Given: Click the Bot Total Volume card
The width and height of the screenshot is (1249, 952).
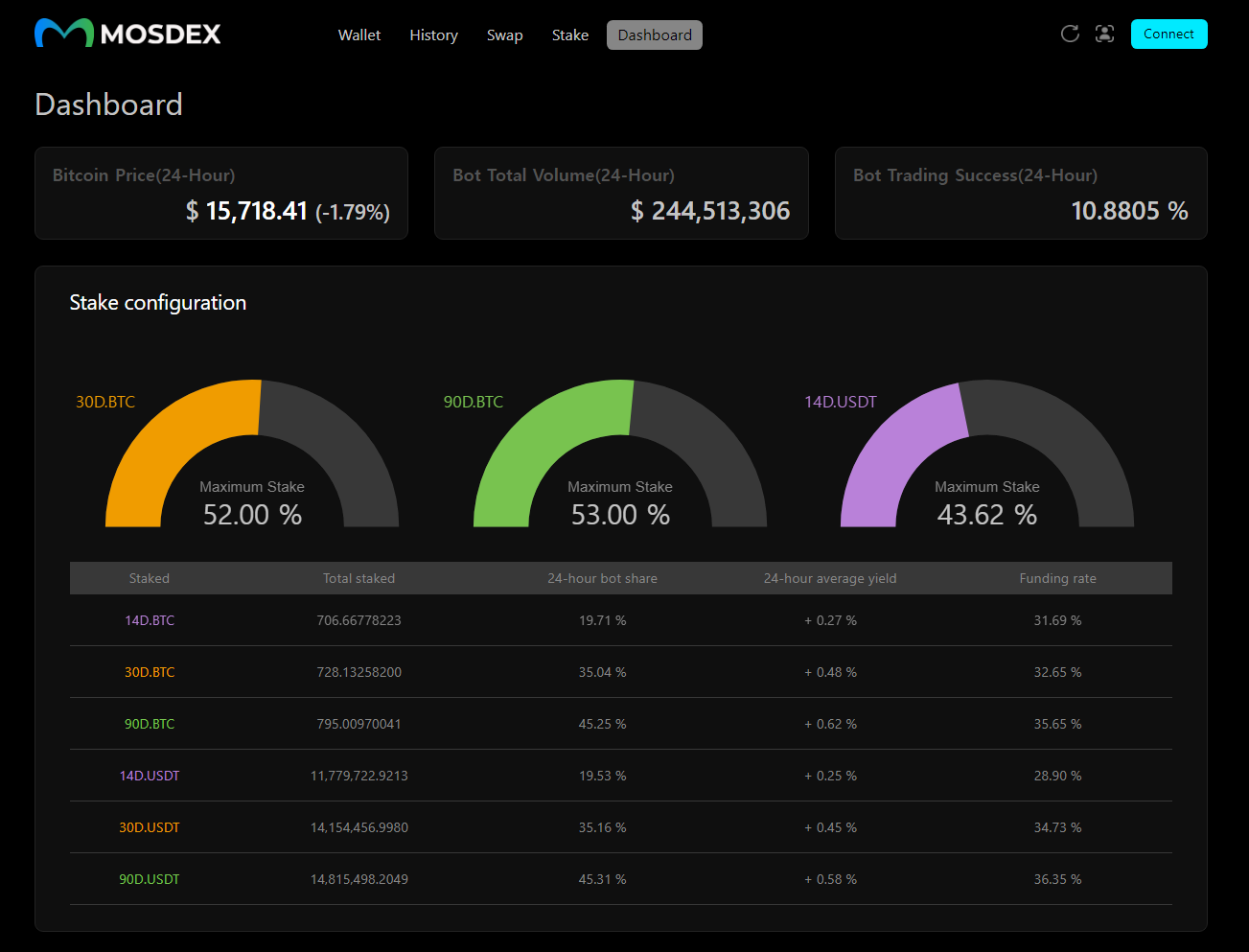Looking at the screenshot, I should point(621,193).
